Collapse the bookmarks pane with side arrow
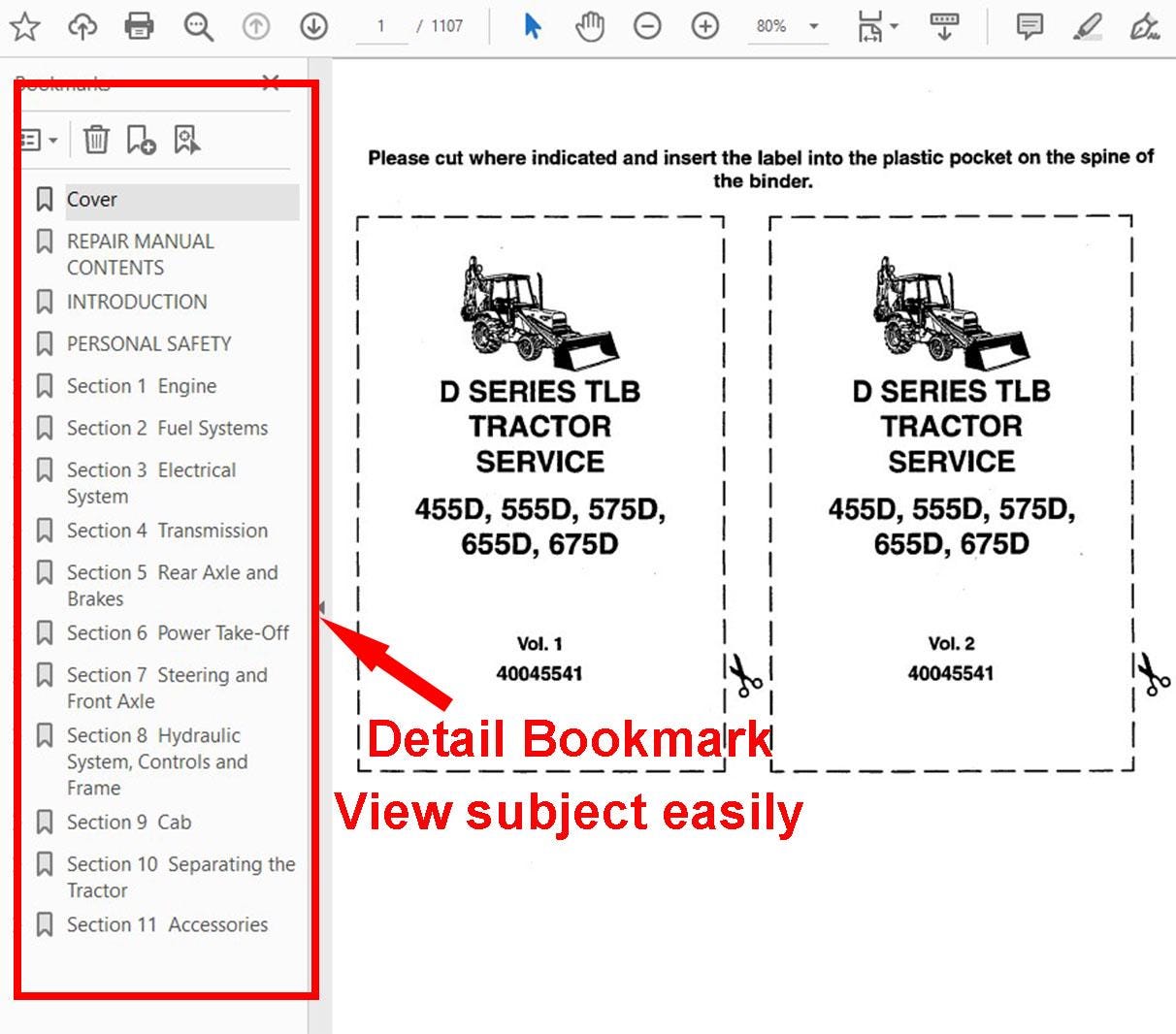1176x1034 pixels. tap(321, 608)
